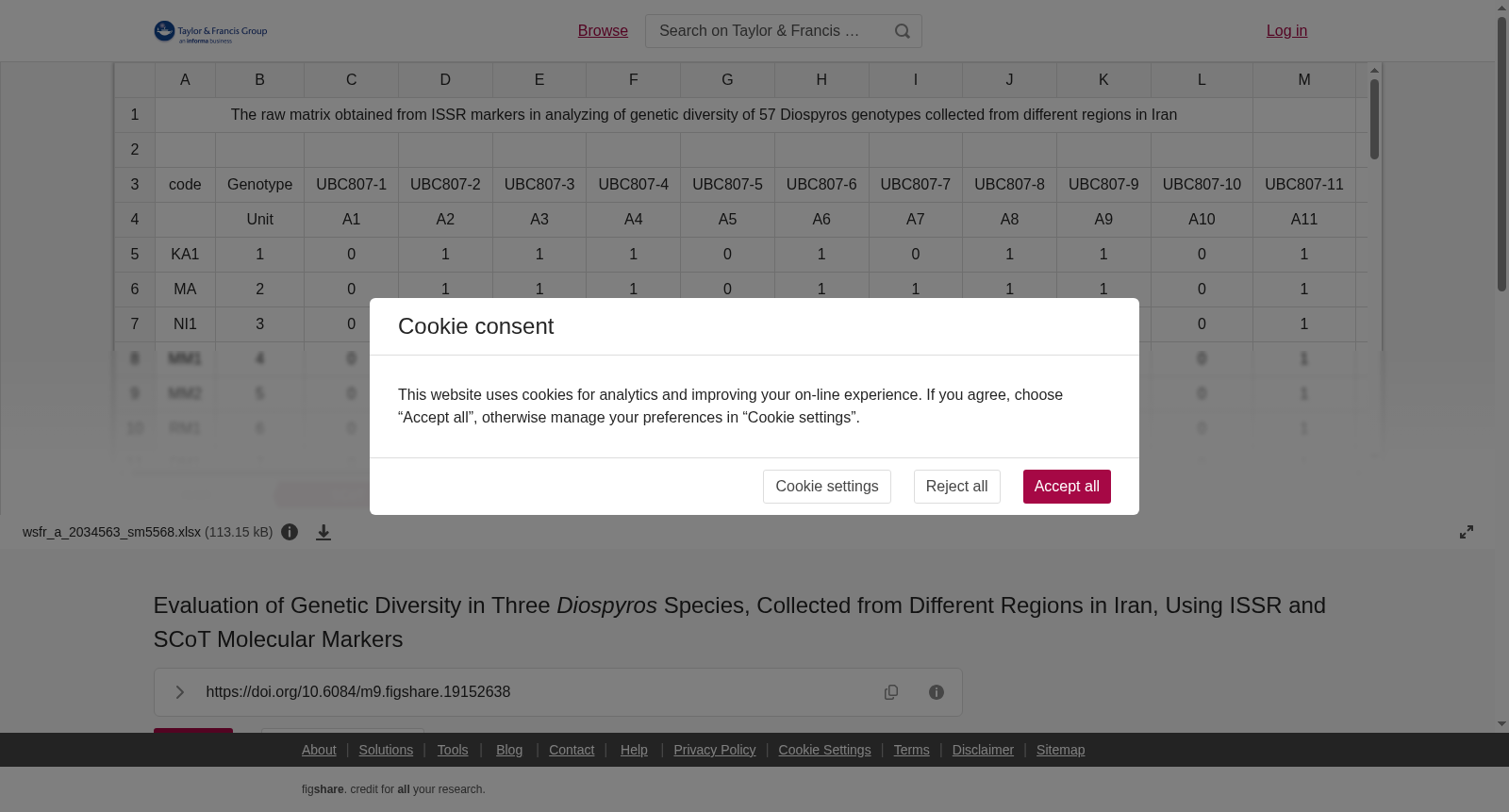This screenshot has width=1509, height=812.
Task: Open the Sitemap footer link
Action: click(x=1060, y=750)
